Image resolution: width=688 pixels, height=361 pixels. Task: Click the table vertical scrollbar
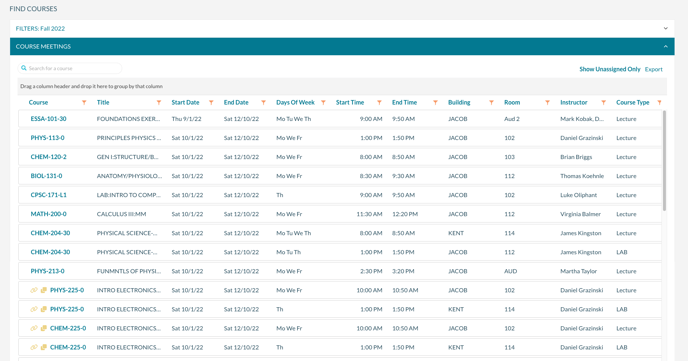[x=664, y=161]
